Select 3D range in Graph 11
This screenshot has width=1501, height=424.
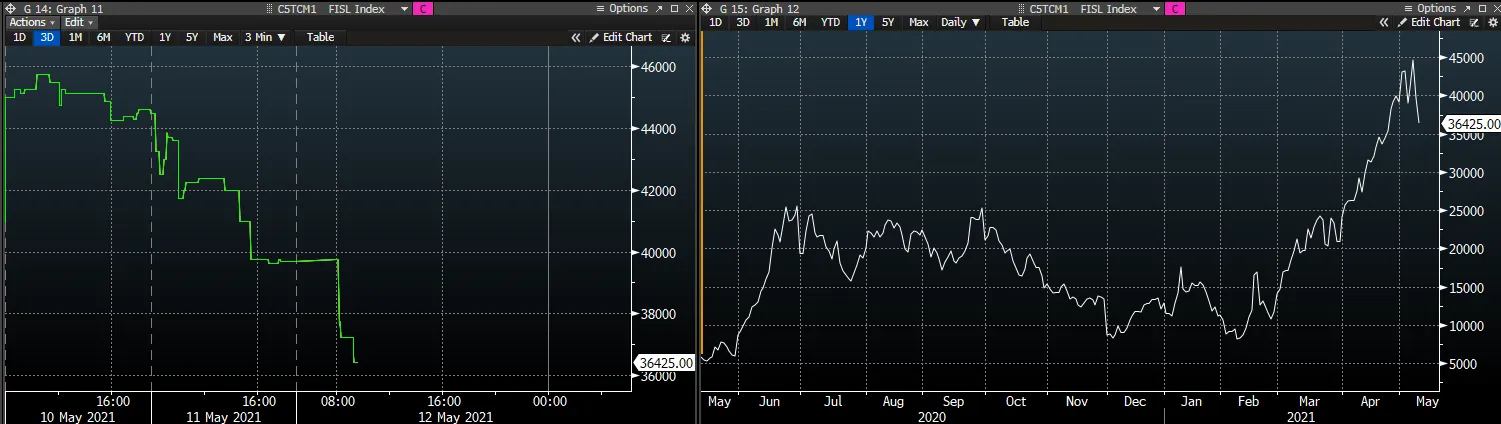click(x=47, y=37)
